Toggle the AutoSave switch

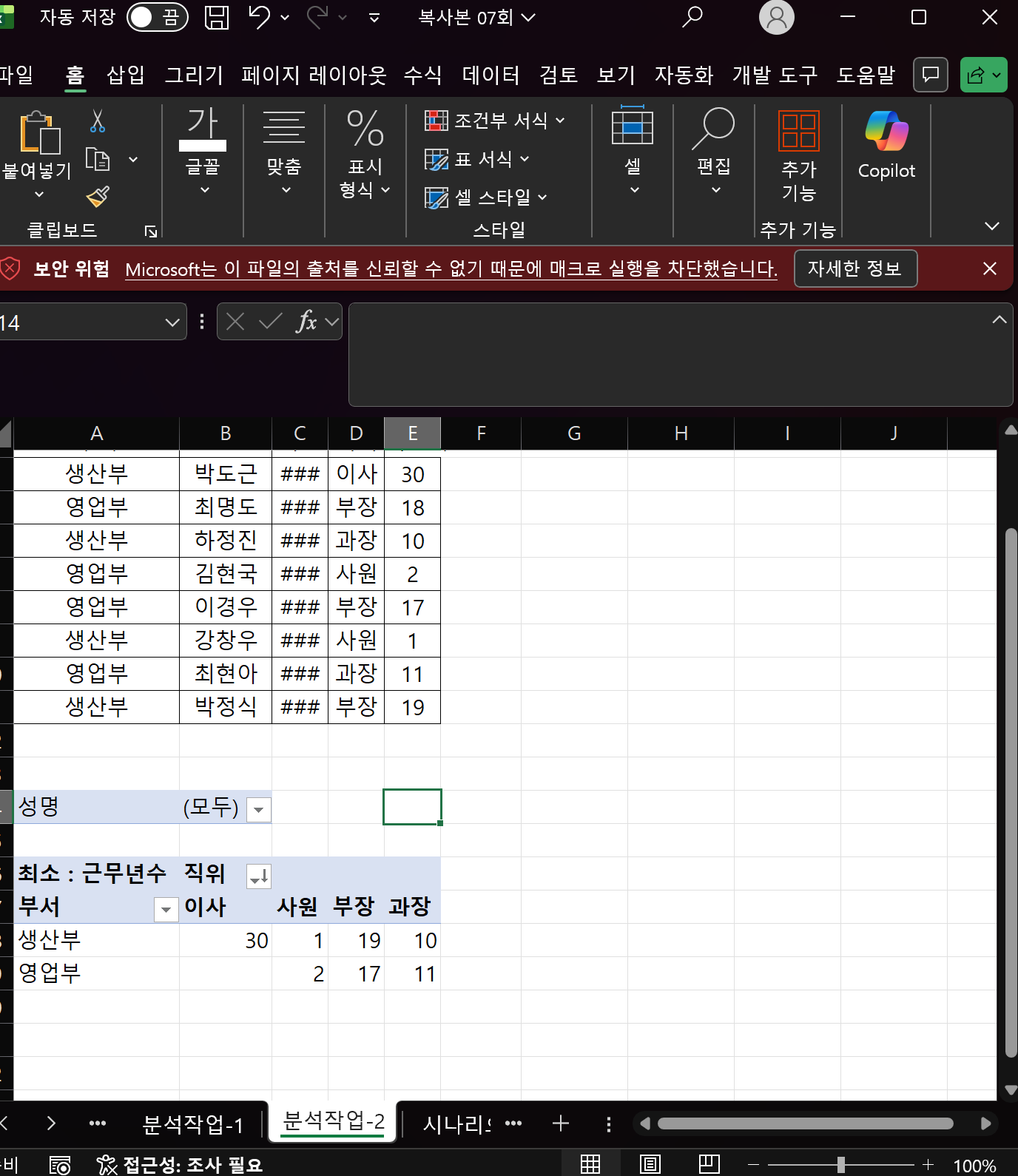(x=157, y=17)
